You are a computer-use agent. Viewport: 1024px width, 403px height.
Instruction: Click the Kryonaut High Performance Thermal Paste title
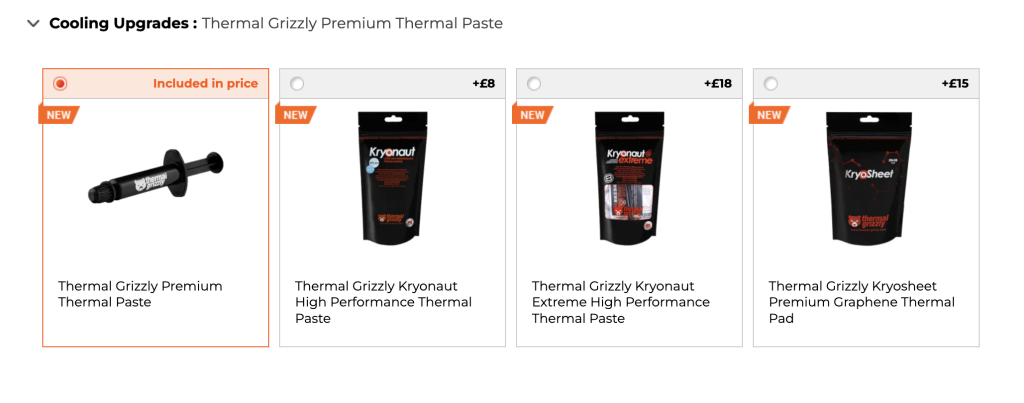384,302
